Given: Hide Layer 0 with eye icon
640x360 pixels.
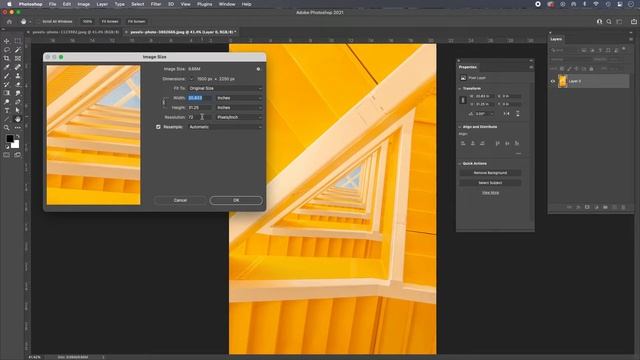Looking at the screenshot, I should click(x=553, y=81).
